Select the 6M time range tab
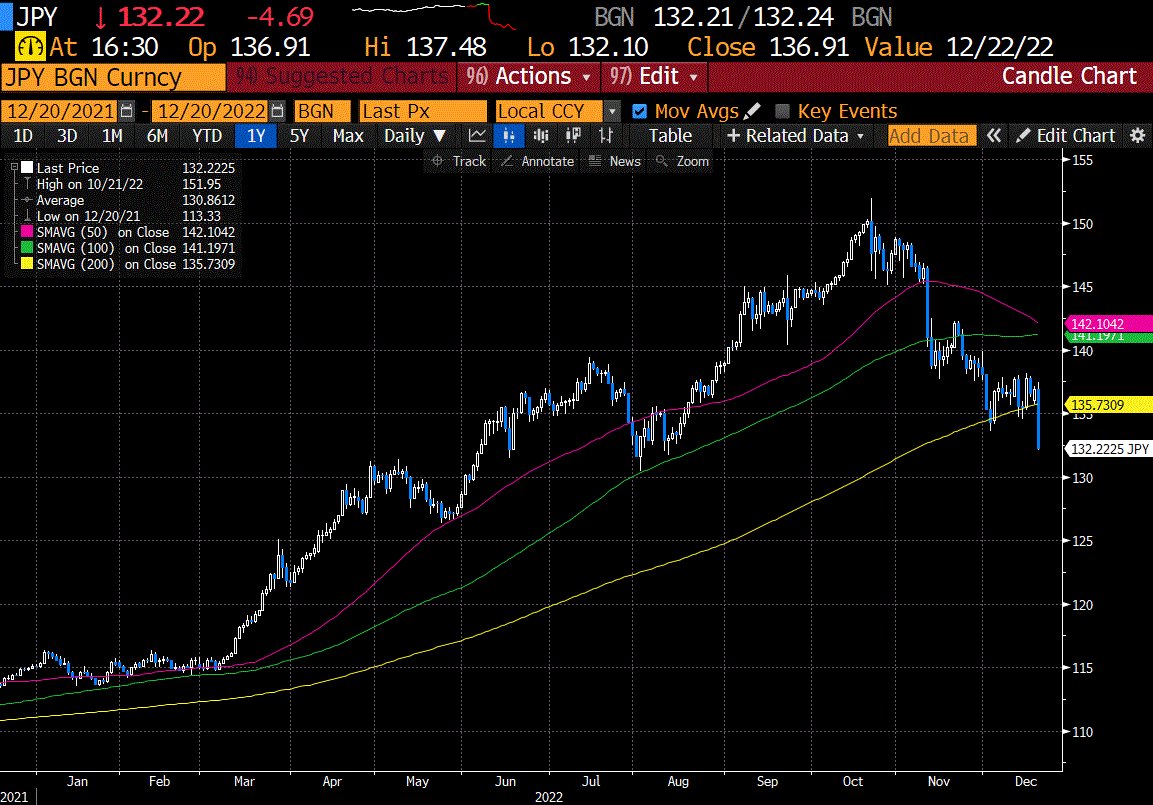Screen dimensions: 1153x805 pyautogui.click(x=157, y=135)
